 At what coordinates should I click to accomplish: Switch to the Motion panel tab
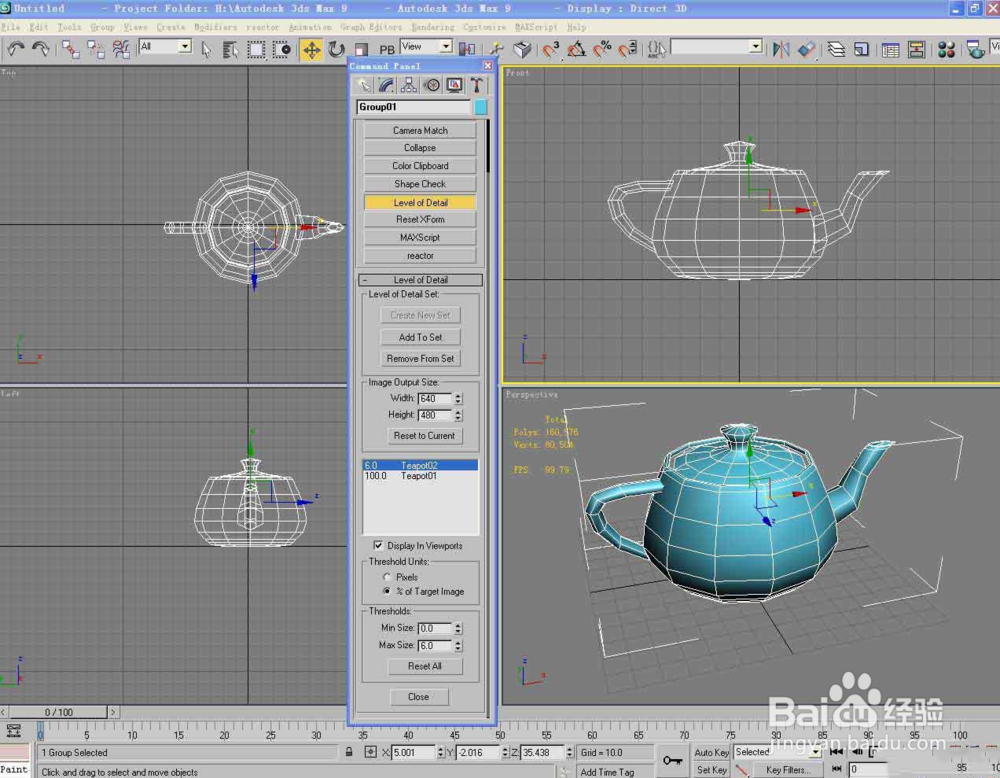coord(432,85)
